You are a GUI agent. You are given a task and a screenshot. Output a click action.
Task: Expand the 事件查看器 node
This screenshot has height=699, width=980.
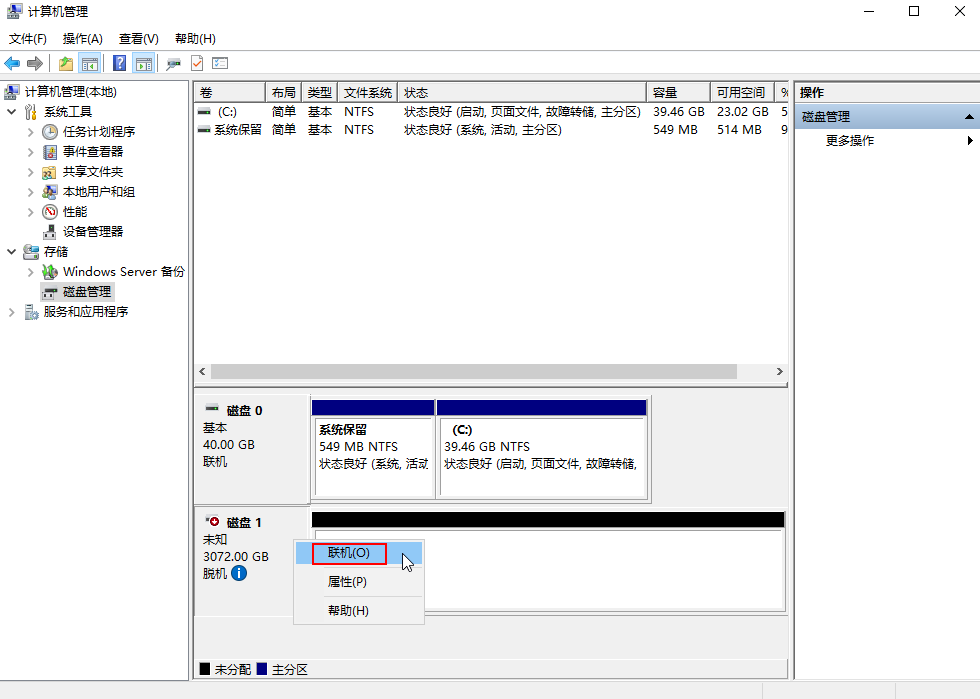click(x=31, y=152)
